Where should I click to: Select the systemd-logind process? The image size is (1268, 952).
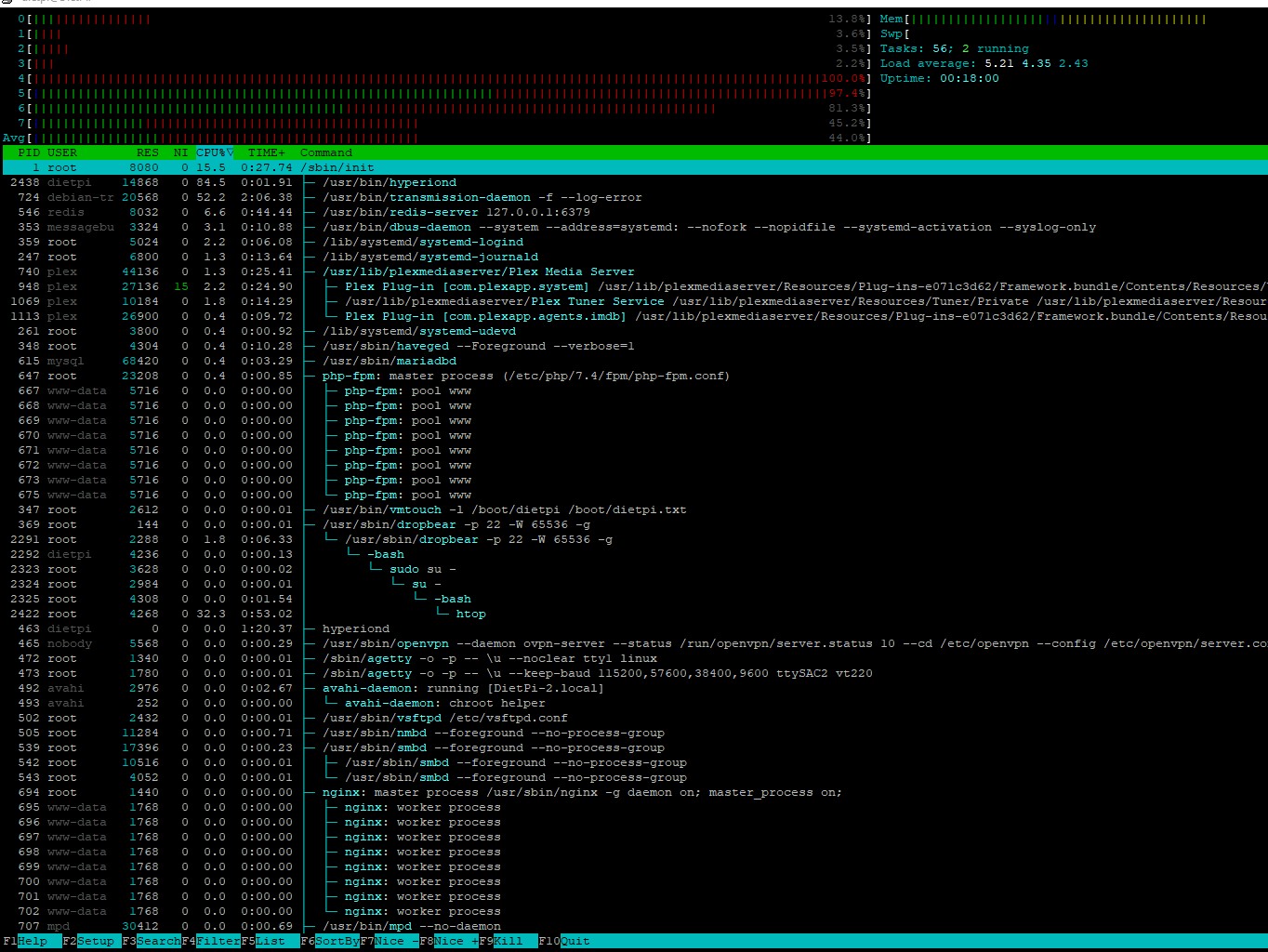point(634,242)
